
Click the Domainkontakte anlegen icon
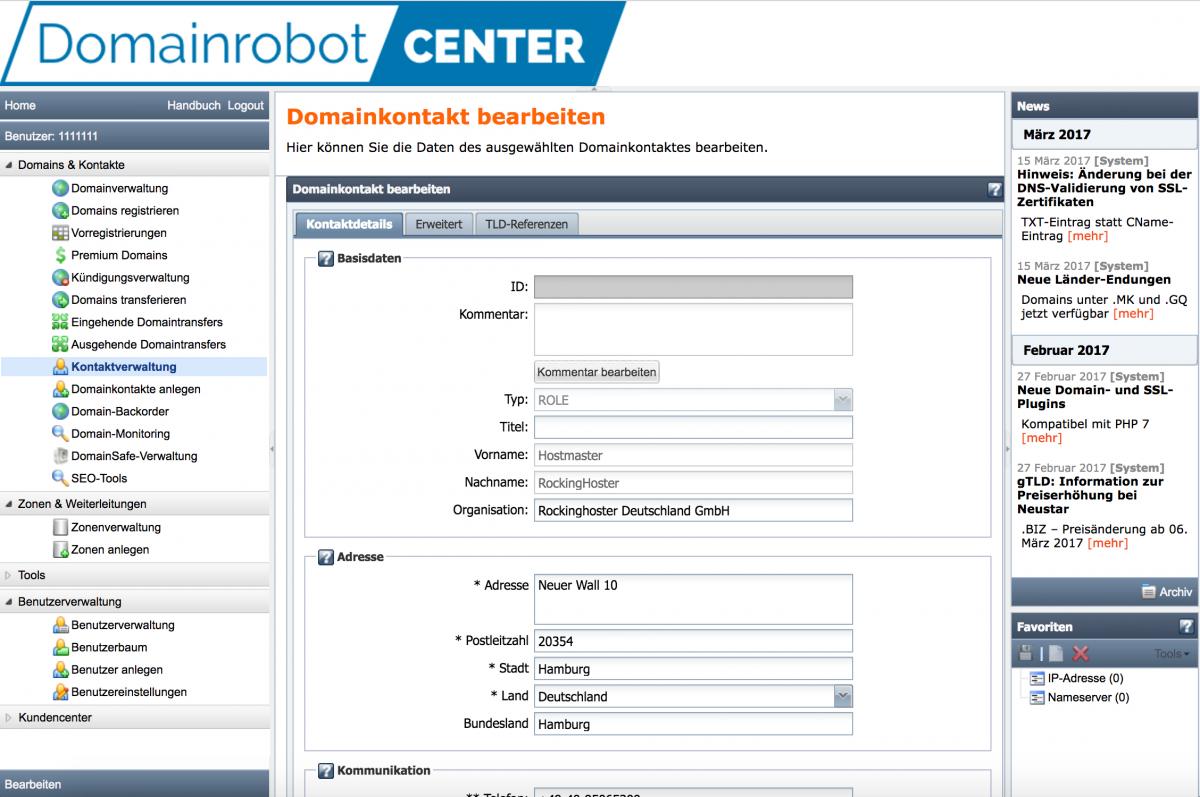coord(60,389)
